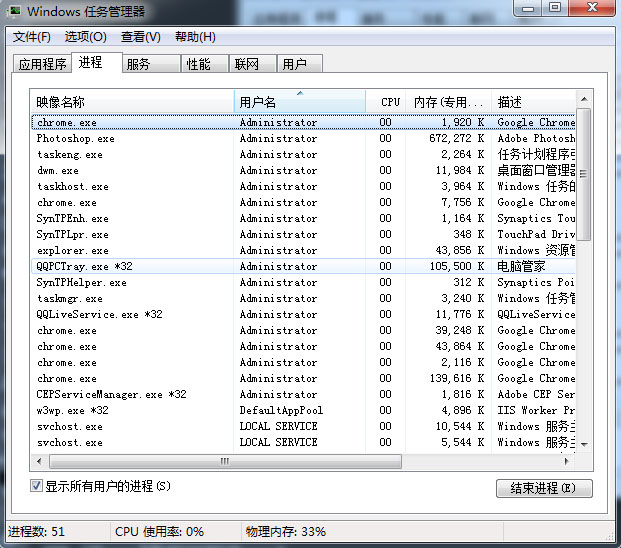Sort by 描述 column header
This screenshot has height=548, width=621.
pyautogui.click(x=533, y=102)
